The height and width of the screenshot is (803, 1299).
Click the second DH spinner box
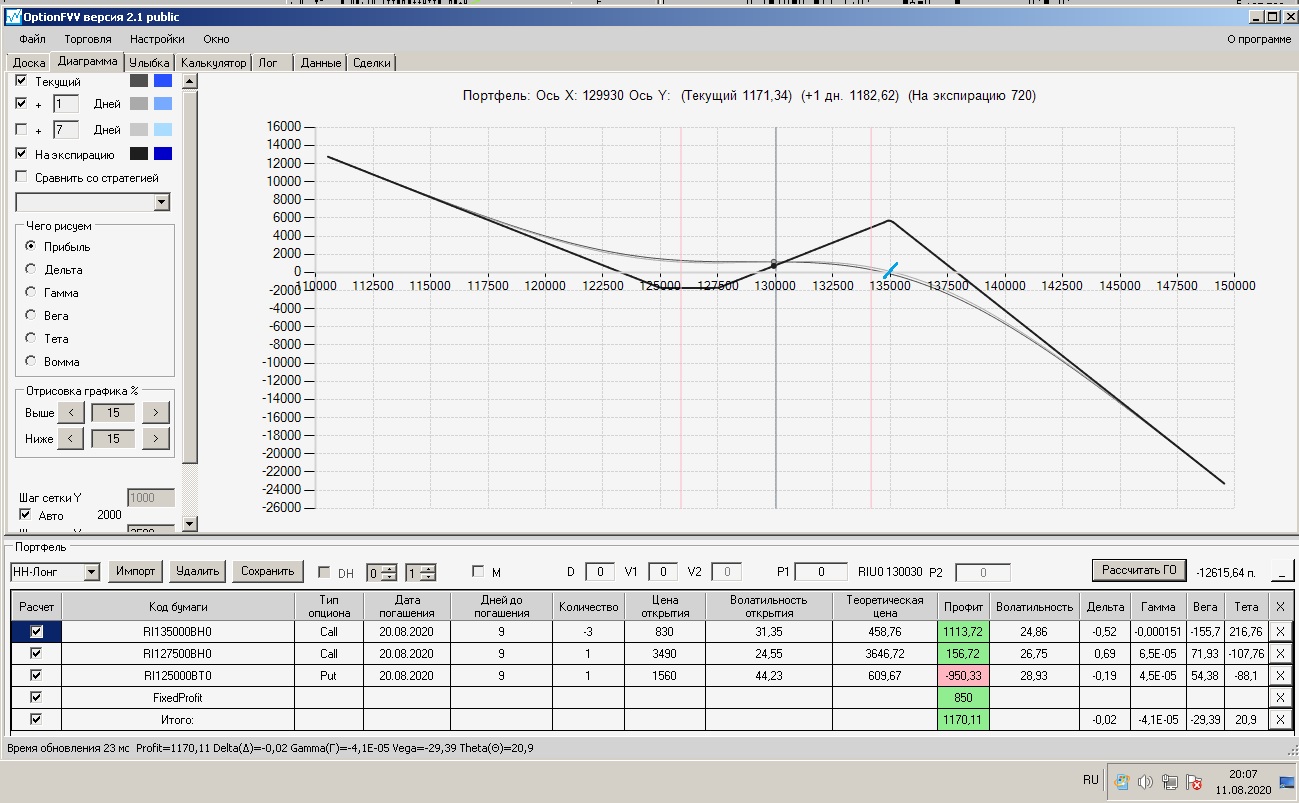(420, 573)
